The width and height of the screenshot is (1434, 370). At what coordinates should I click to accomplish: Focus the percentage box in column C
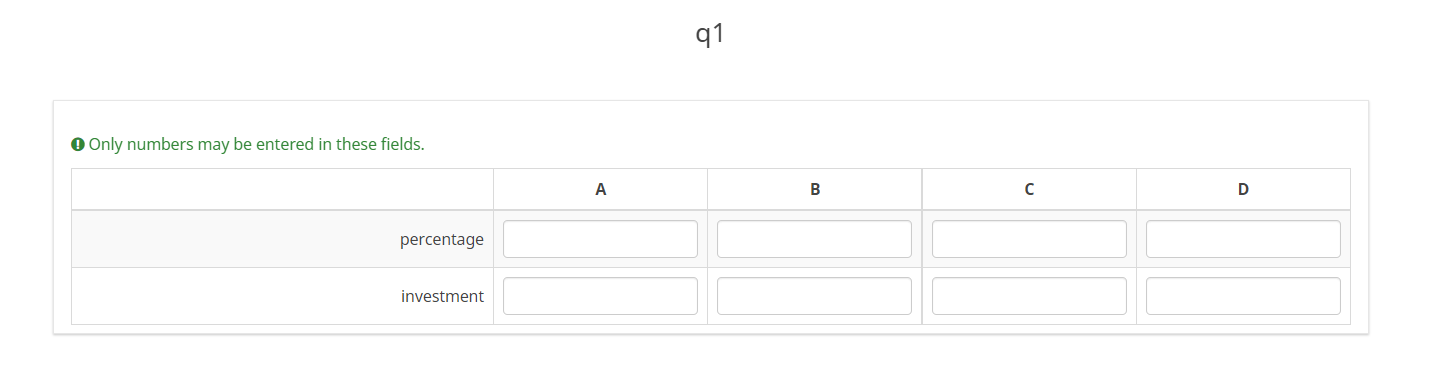tap(1029, 239)
